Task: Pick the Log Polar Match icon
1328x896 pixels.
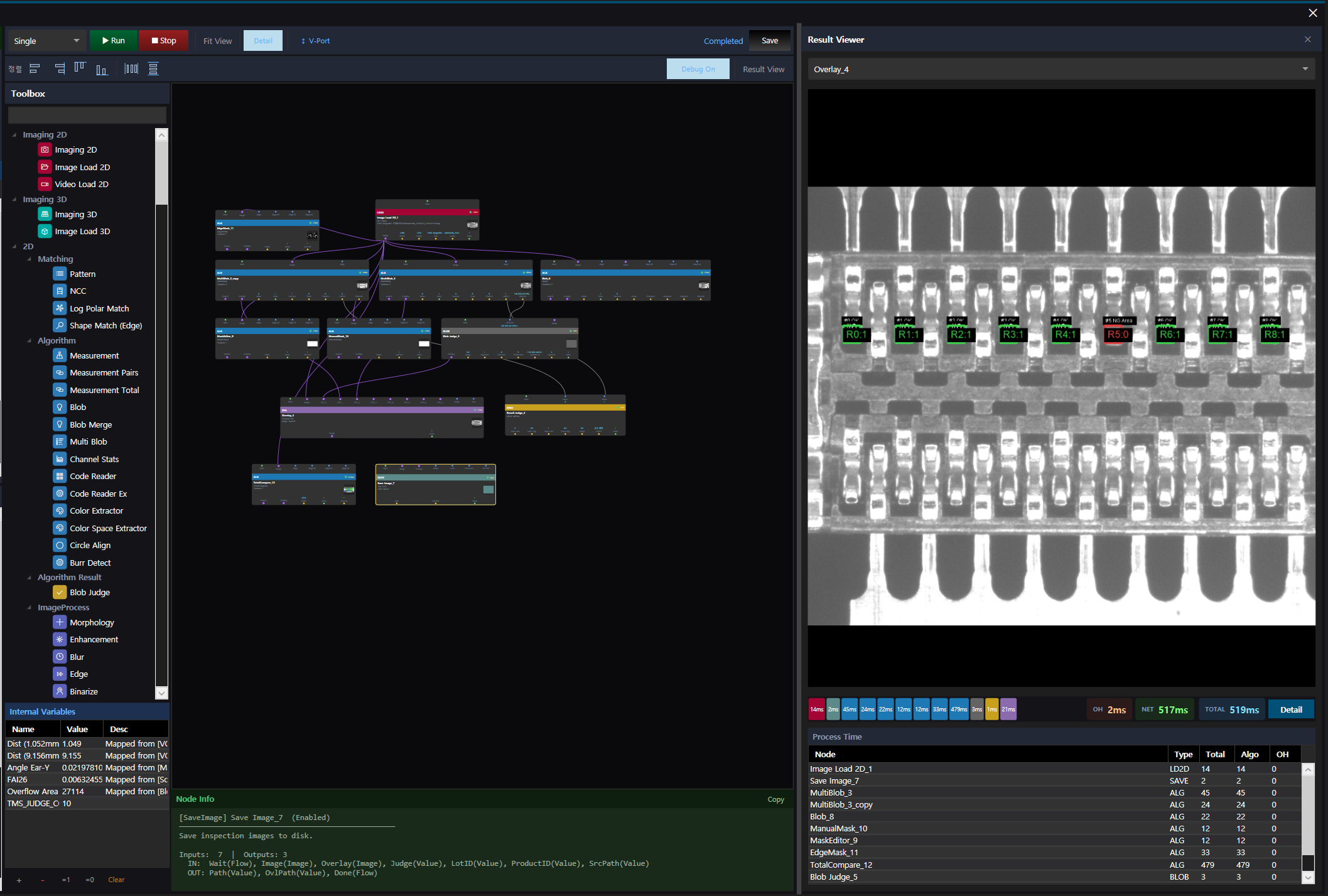Action: coord(60,308)
